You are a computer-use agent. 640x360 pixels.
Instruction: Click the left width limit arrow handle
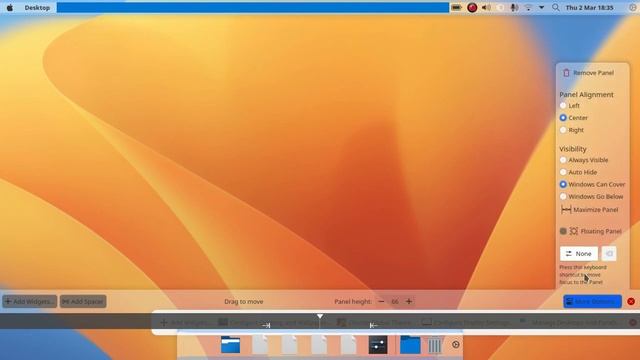[266, 325]
